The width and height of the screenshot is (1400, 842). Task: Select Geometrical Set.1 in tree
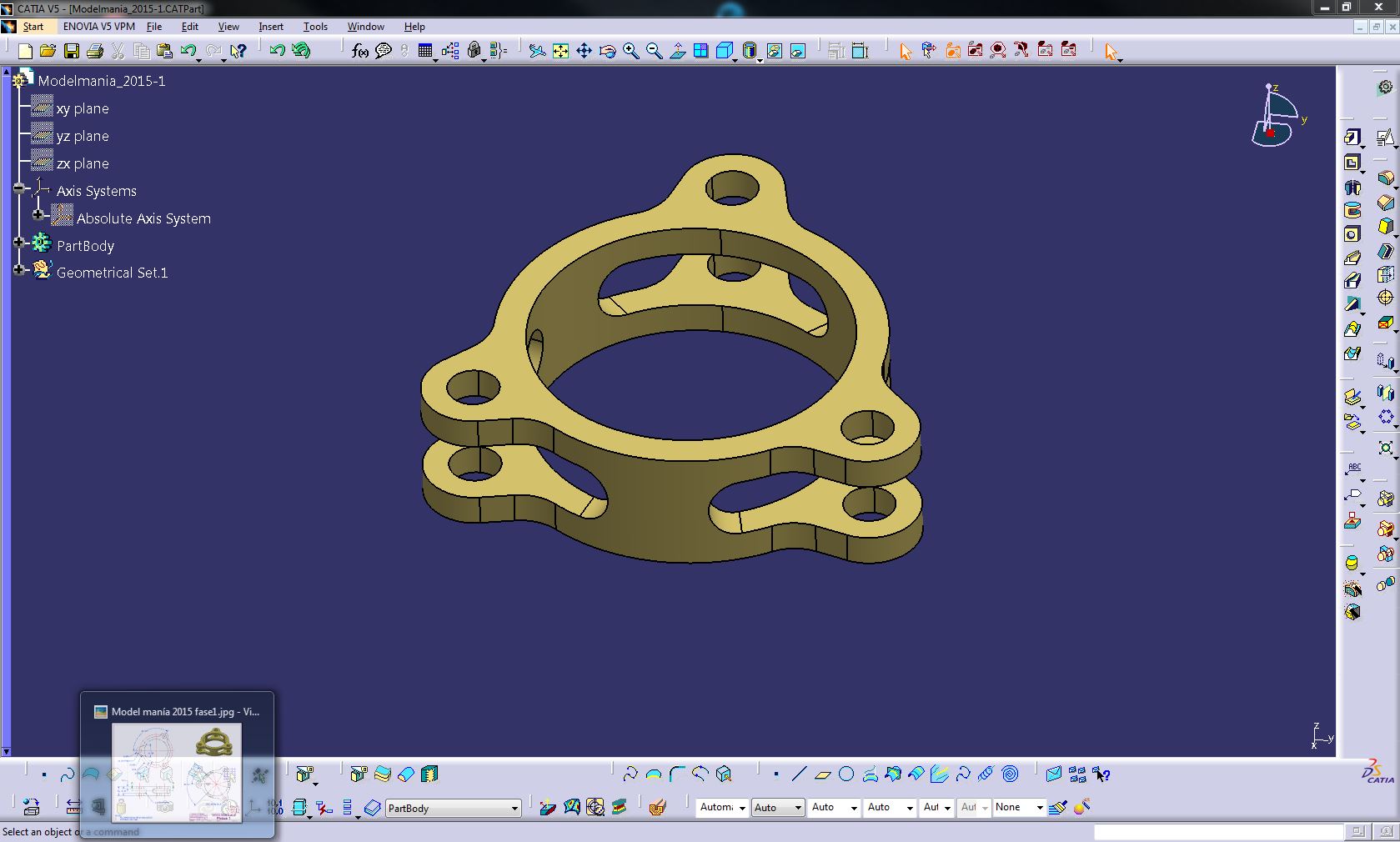(x=112, y=273)
